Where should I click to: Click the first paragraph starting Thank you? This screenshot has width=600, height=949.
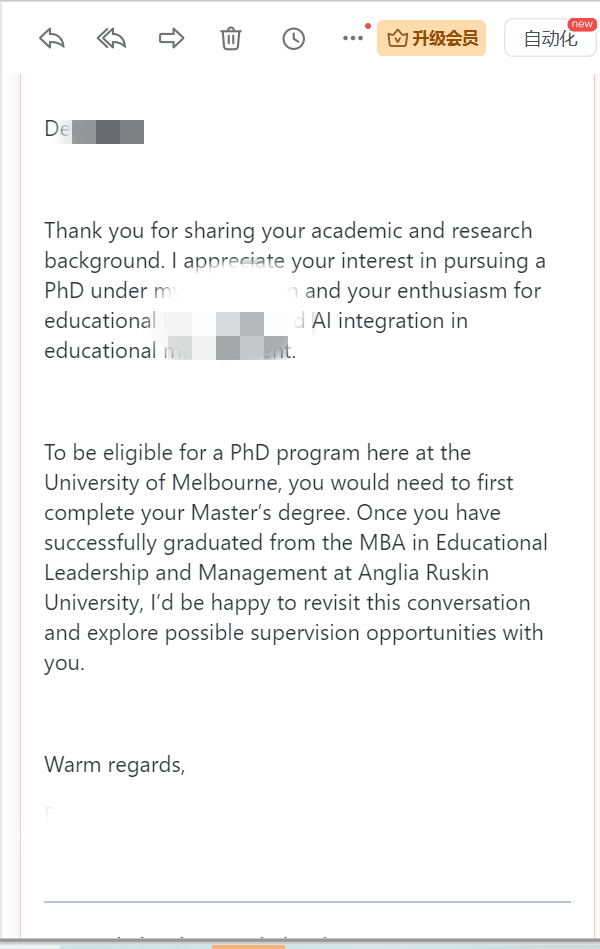295,291
